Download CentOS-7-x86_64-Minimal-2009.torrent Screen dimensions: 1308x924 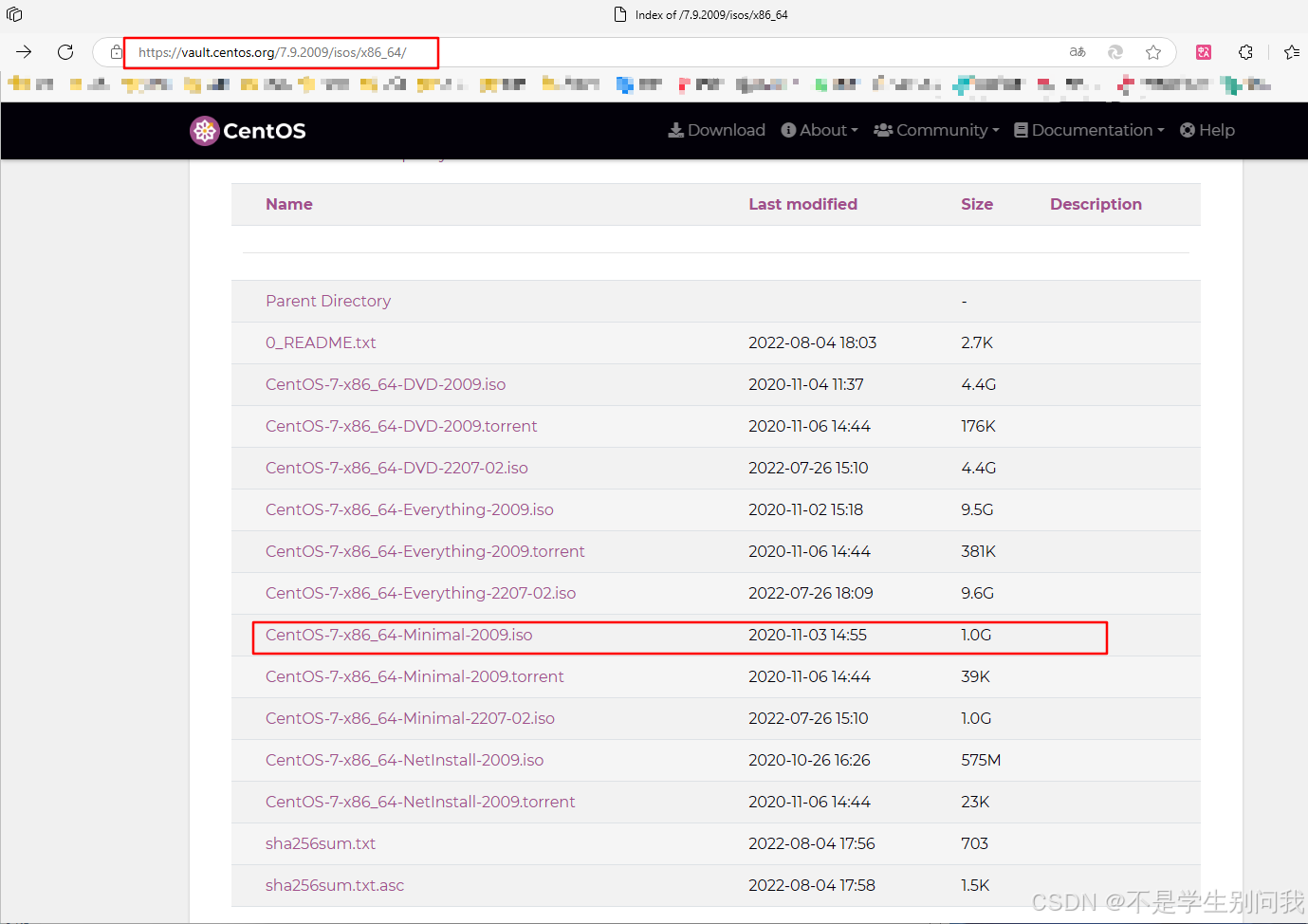click(x=415, y=676)
